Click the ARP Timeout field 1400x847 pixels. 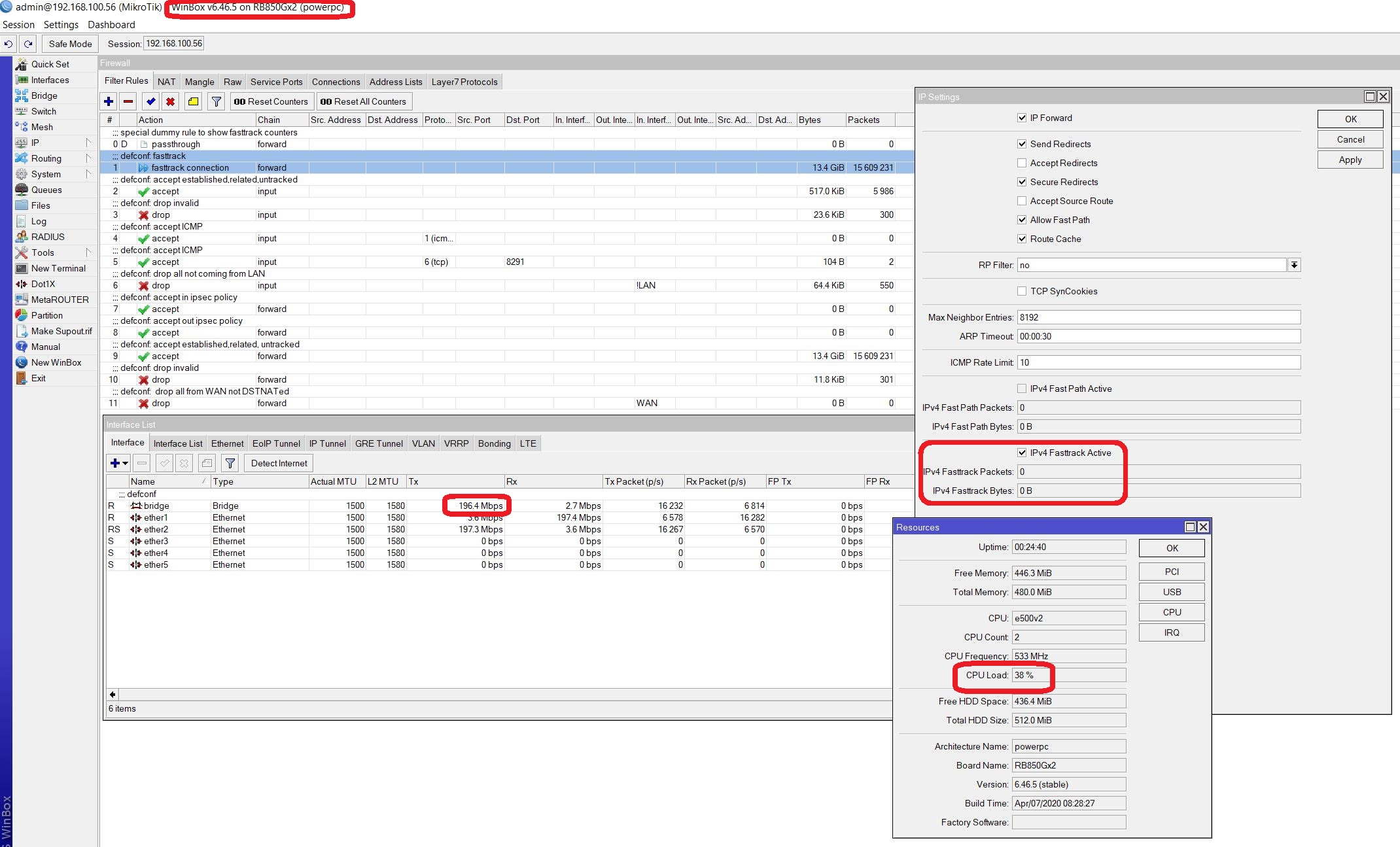tap(1159, 336)
